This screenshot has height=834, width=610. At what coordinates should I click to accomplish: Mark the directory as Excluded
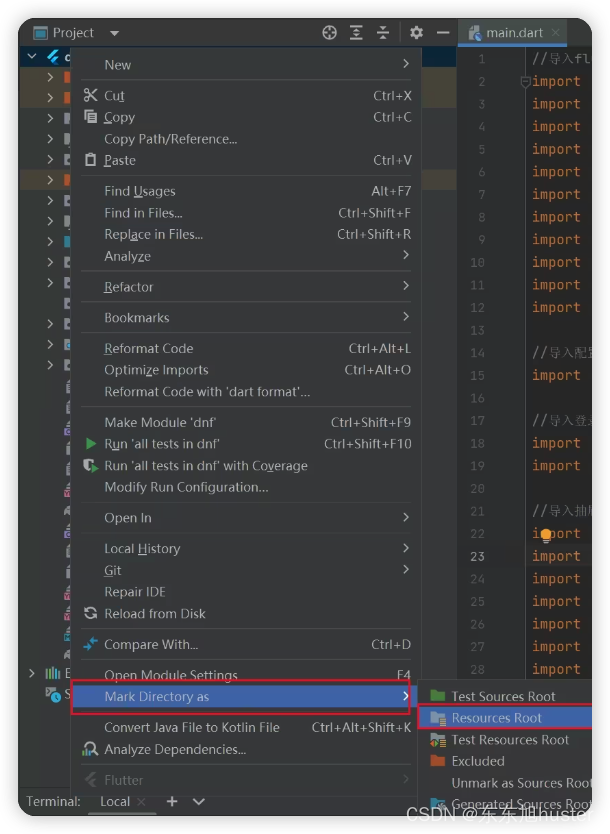(478, 761)
